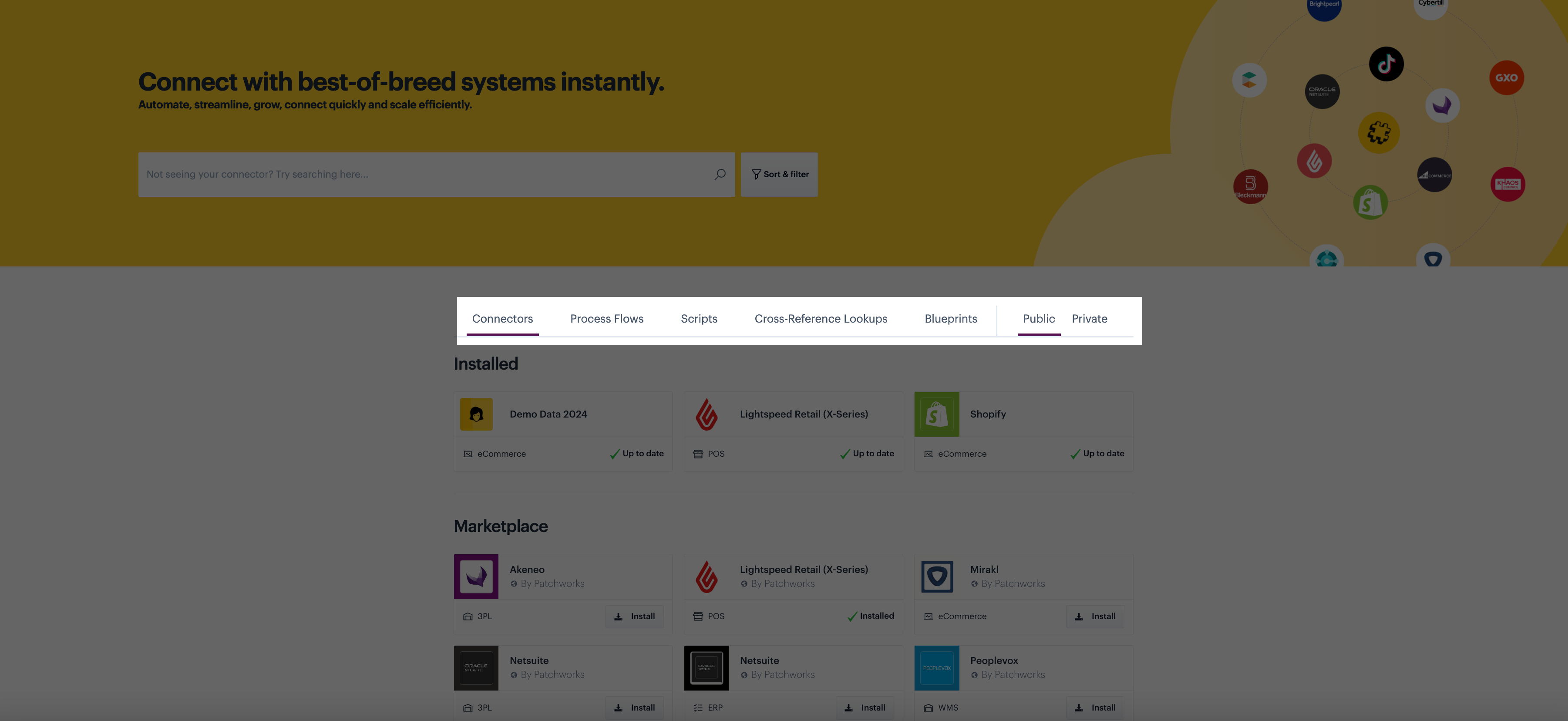The width and height of the screenshot is (1568, 721).
Task: Click the 3PL category icon on Akeneo card
Action: point(468,617)
